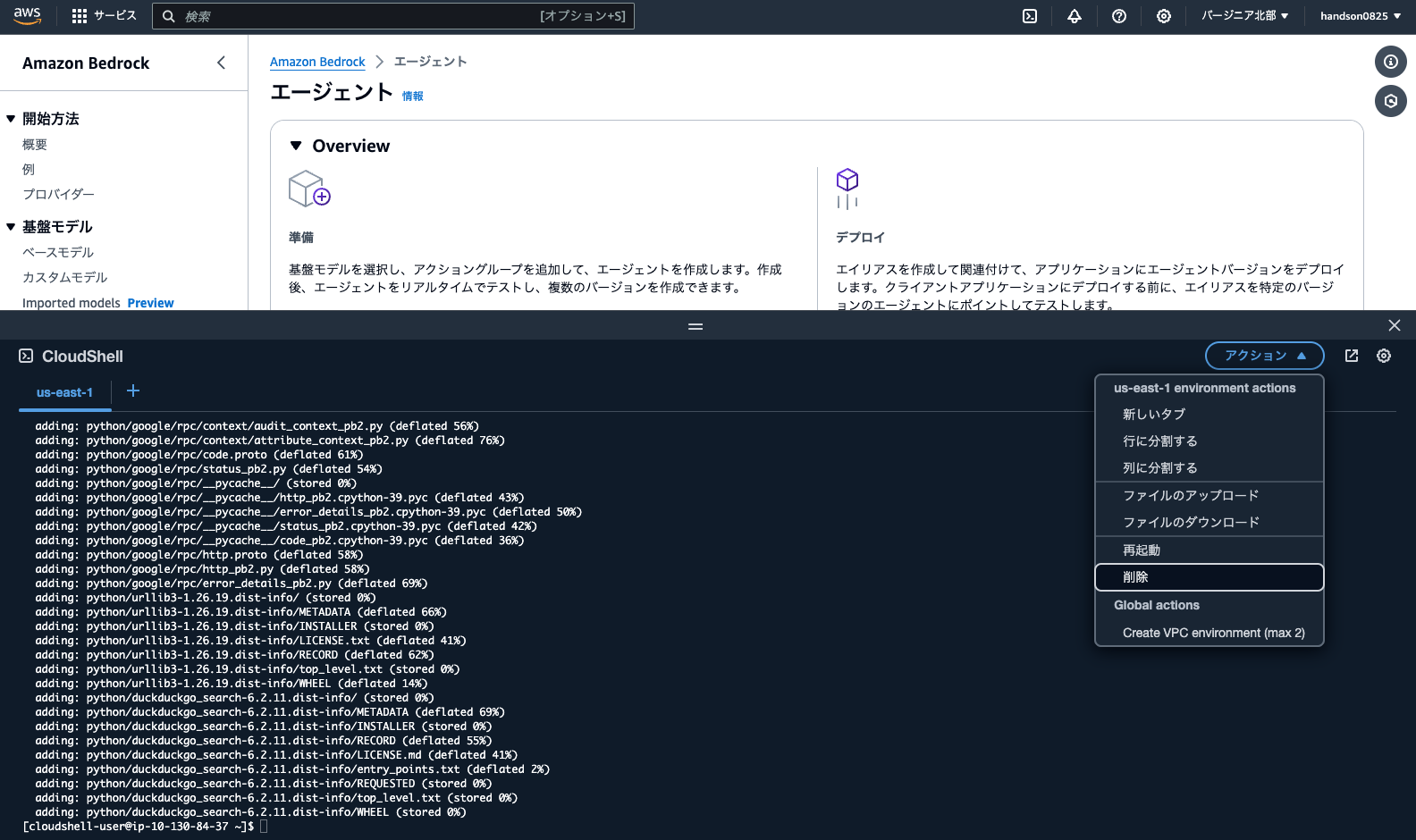This screenshot has width=1416, height=840.
Task: Open the top navigation settings gear
Action: (1164, 16)
